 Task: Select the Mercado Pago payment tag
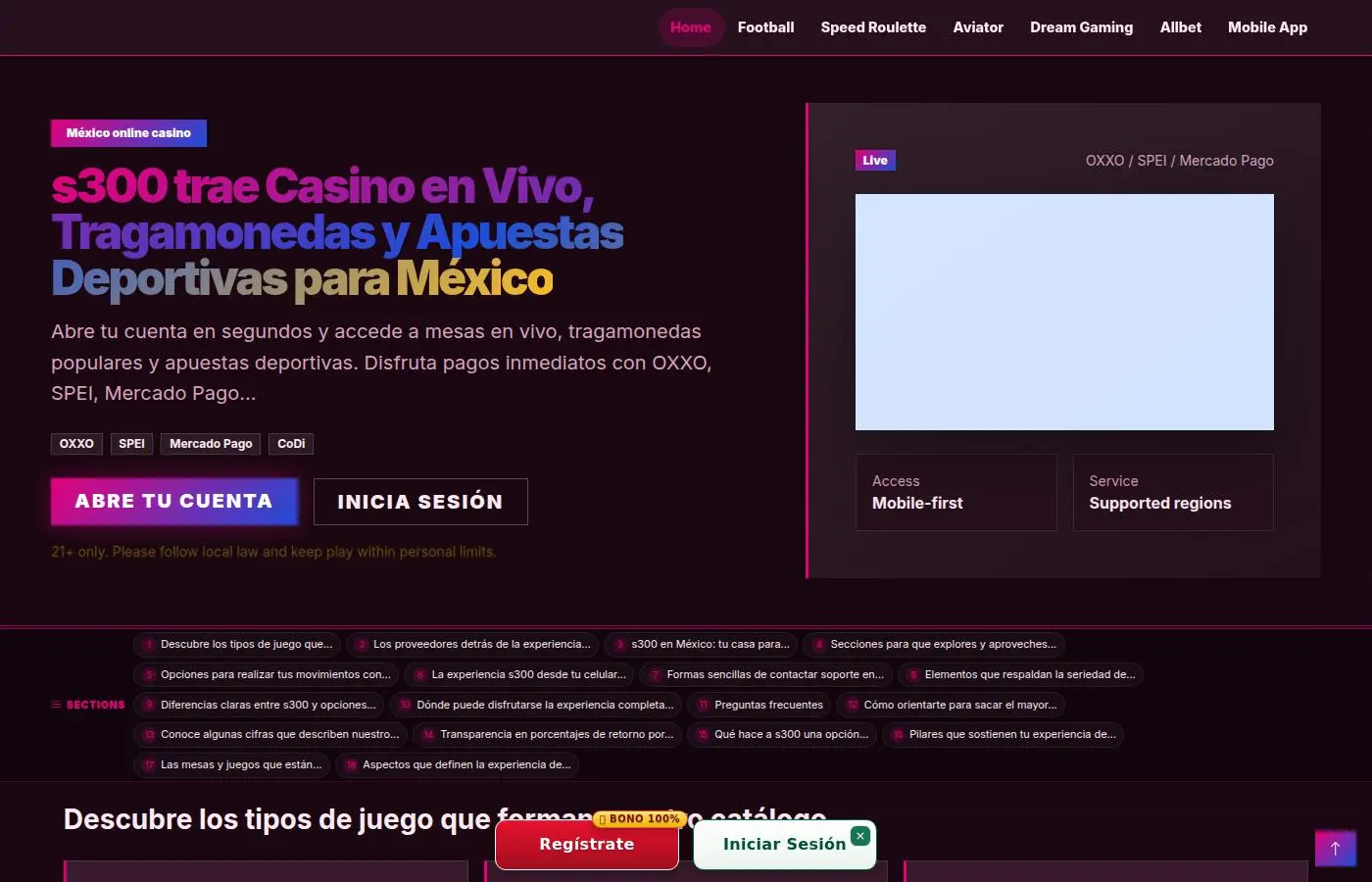(x=211, y=444)
